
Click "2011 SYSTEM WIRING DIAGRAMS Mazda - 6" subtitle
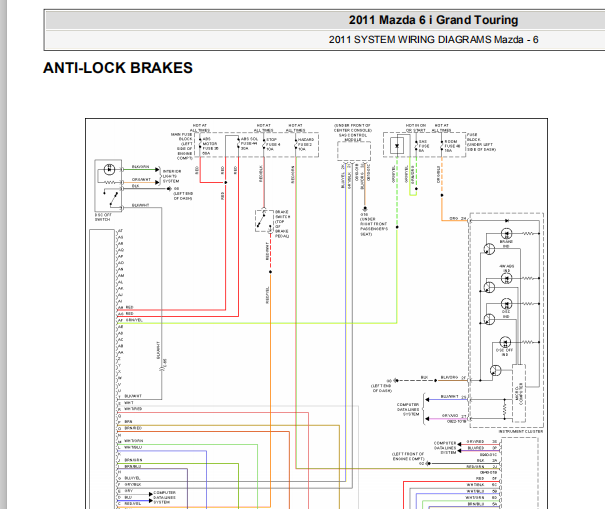433,39
